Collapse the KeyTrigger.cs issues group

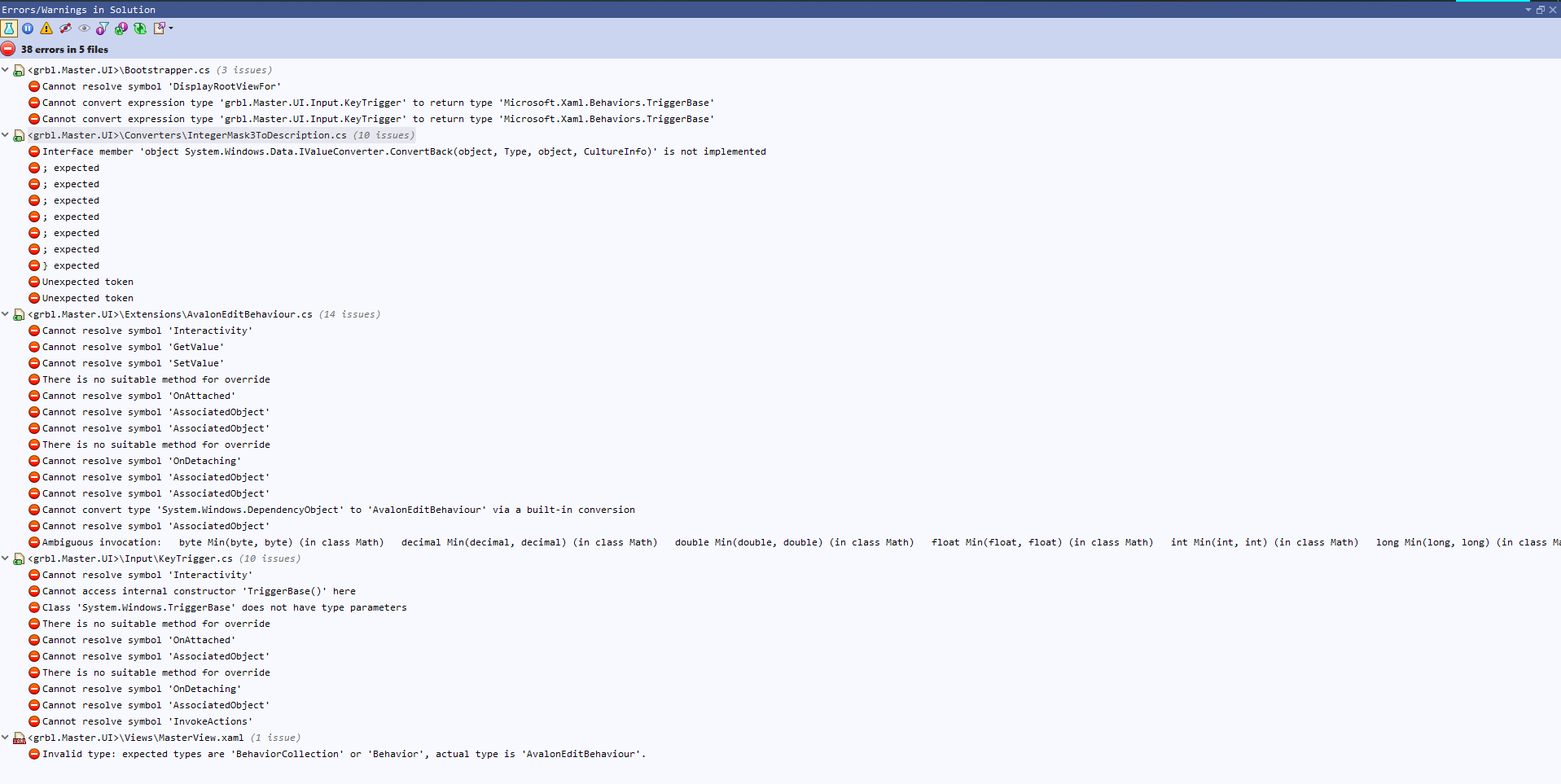pos(6,558)
